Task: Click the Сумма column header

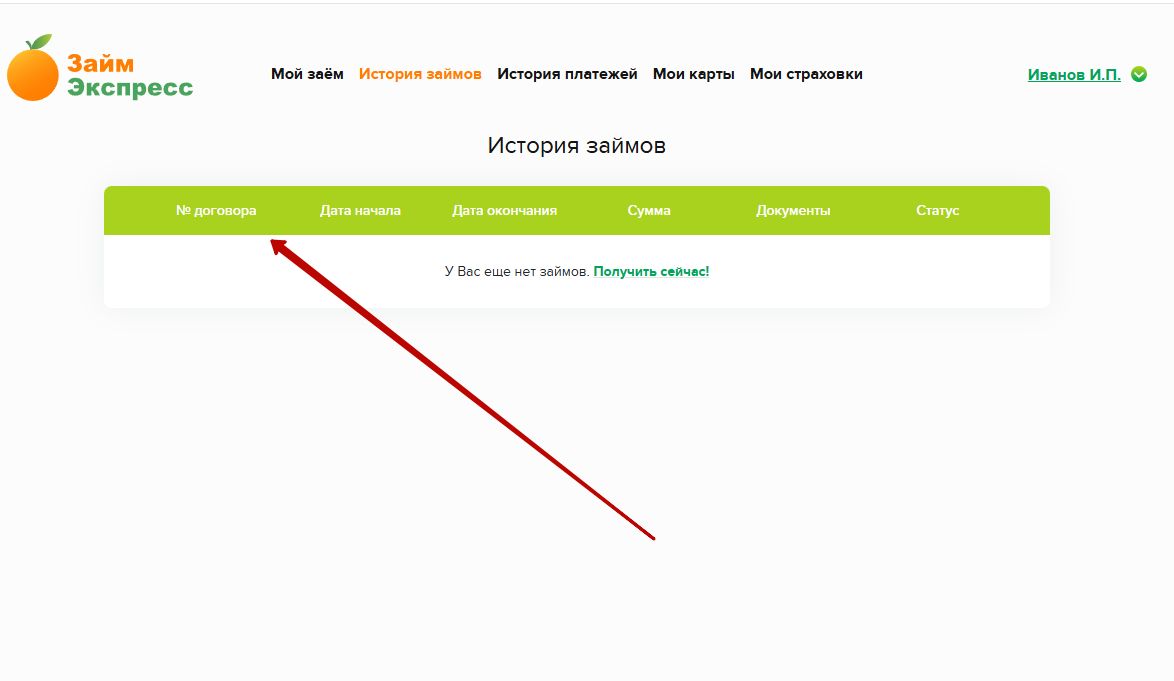Action: [x=648, y=210]
